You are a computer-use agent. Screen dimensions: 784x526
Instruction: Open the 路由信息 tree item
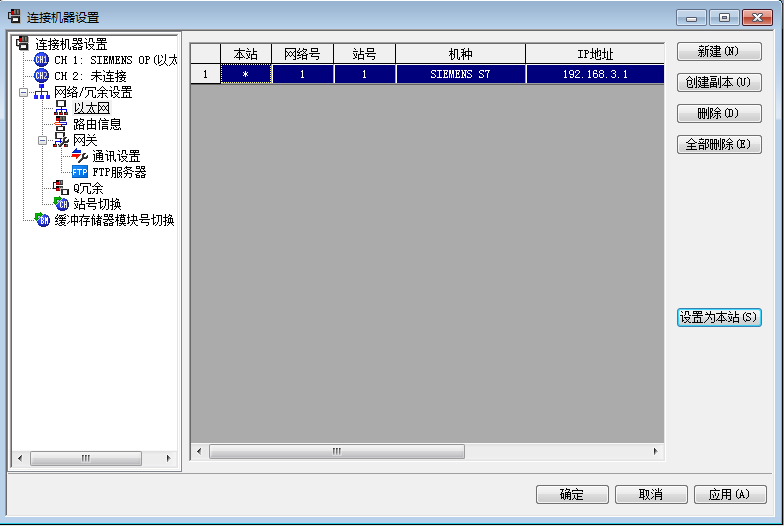pos(97,124)
